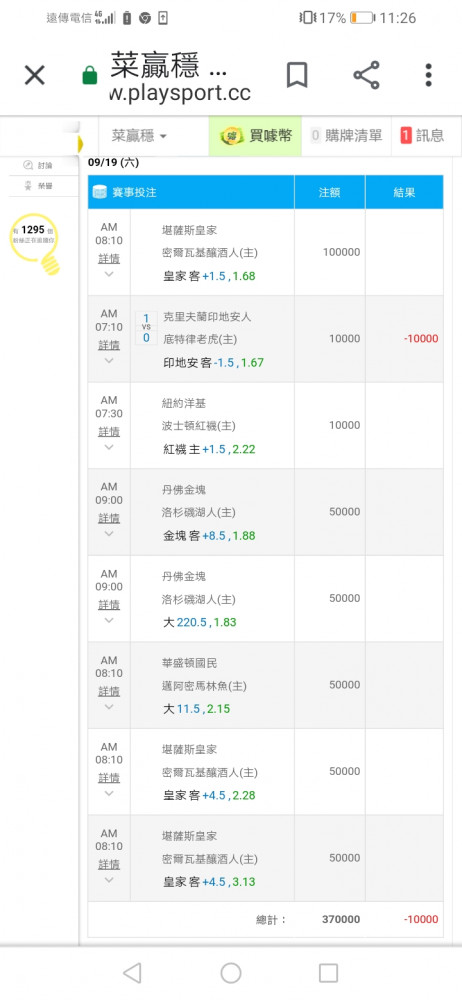Open 詳情 link for 金塊 客 +8.5 bet
The height and width of the screenshot is (1000, 462).
pos(108,518)
